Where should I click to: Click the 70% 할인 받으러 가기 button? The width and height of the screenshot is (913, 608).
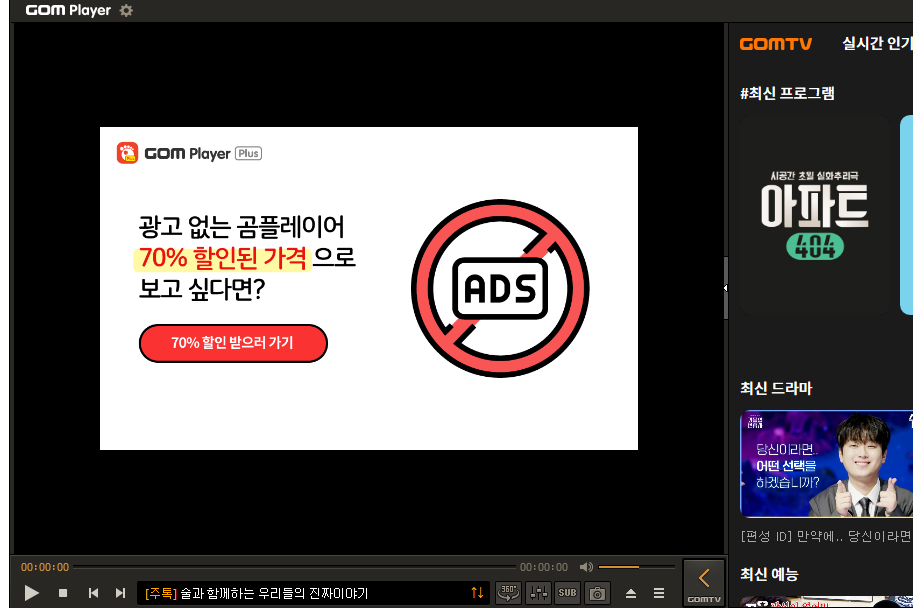tap(233, 343)
